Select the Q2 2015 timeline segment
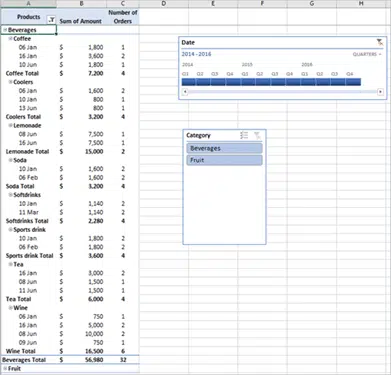The image size is (391, 375). click(x=263, y=82)
